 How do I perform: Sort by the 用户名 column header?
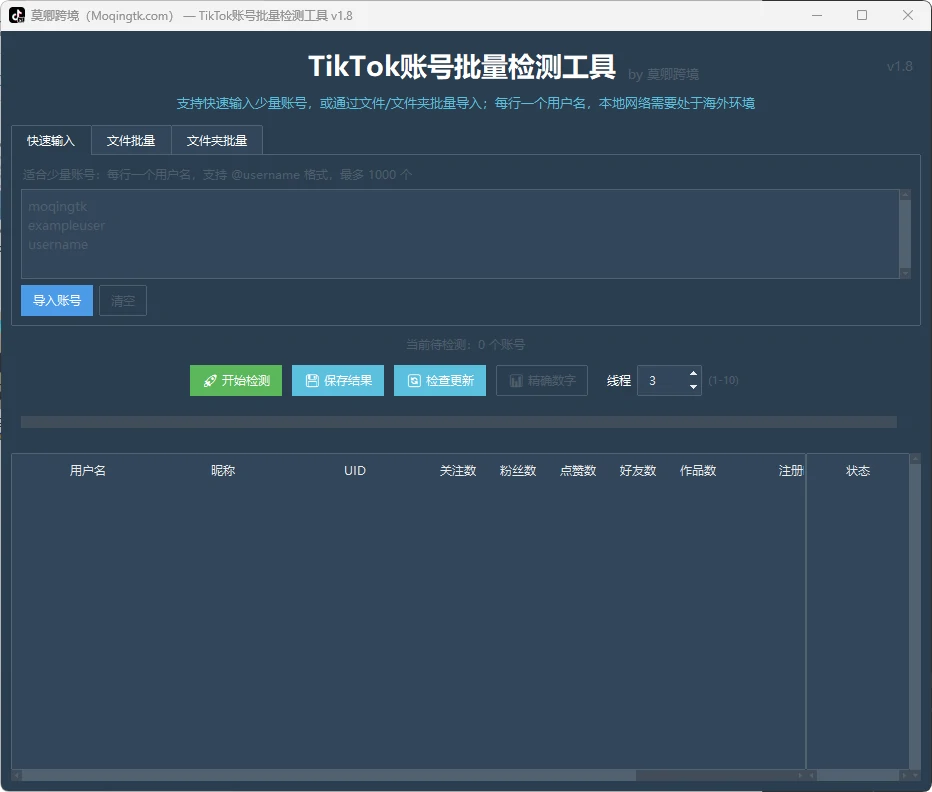88,470
